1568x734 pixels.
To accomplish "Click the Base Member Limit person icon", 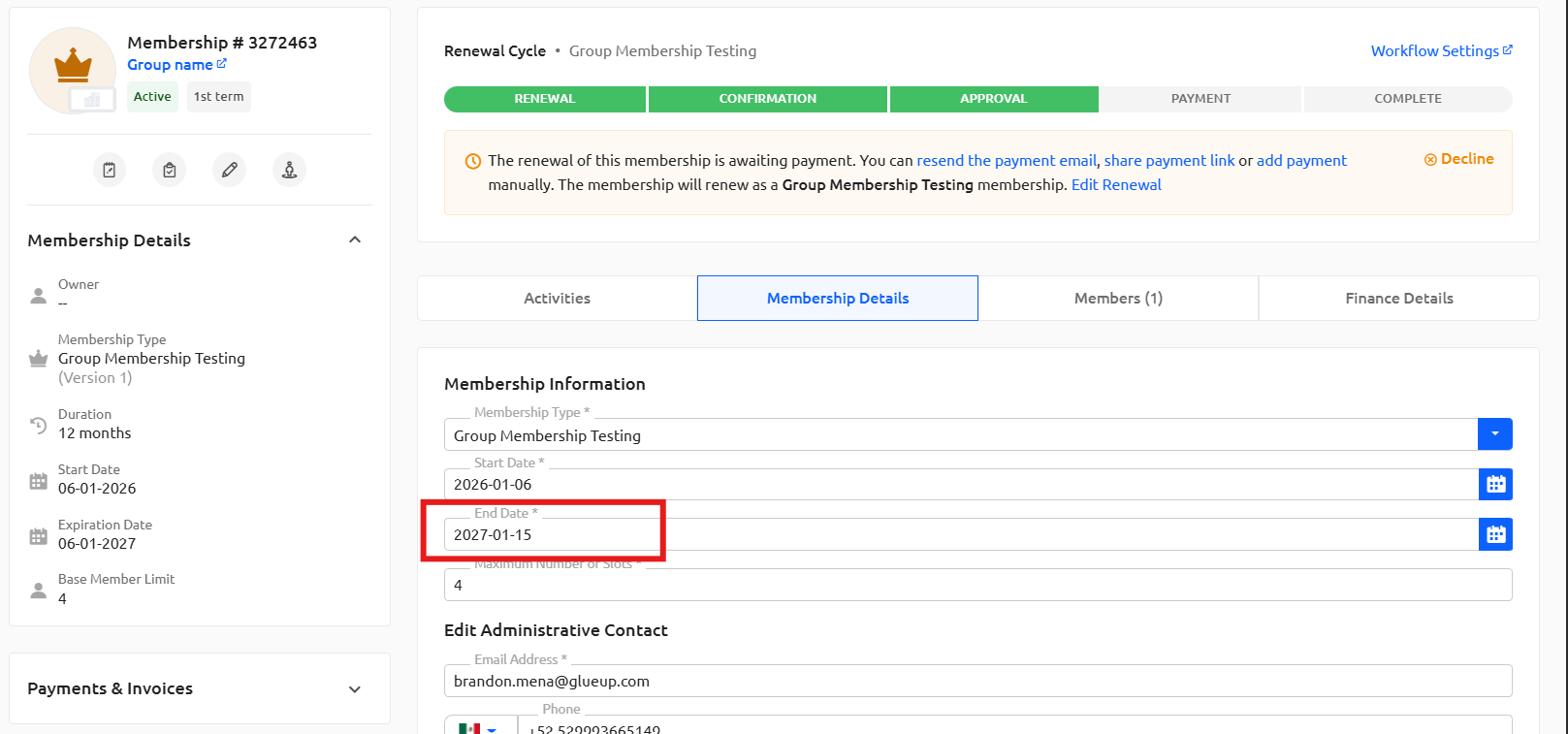I will [39, 590].
